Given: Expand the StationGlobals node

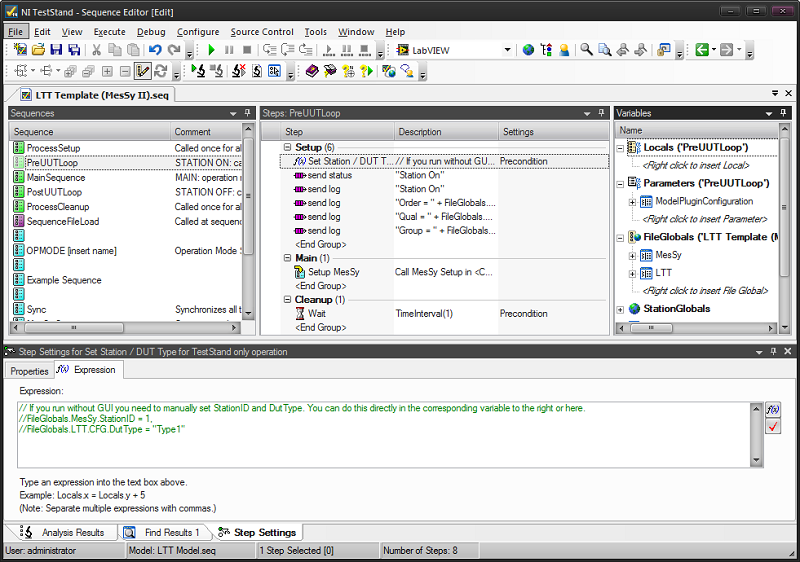Looking at the screenshot, I should pyautogui.click(x=620, y=310).
